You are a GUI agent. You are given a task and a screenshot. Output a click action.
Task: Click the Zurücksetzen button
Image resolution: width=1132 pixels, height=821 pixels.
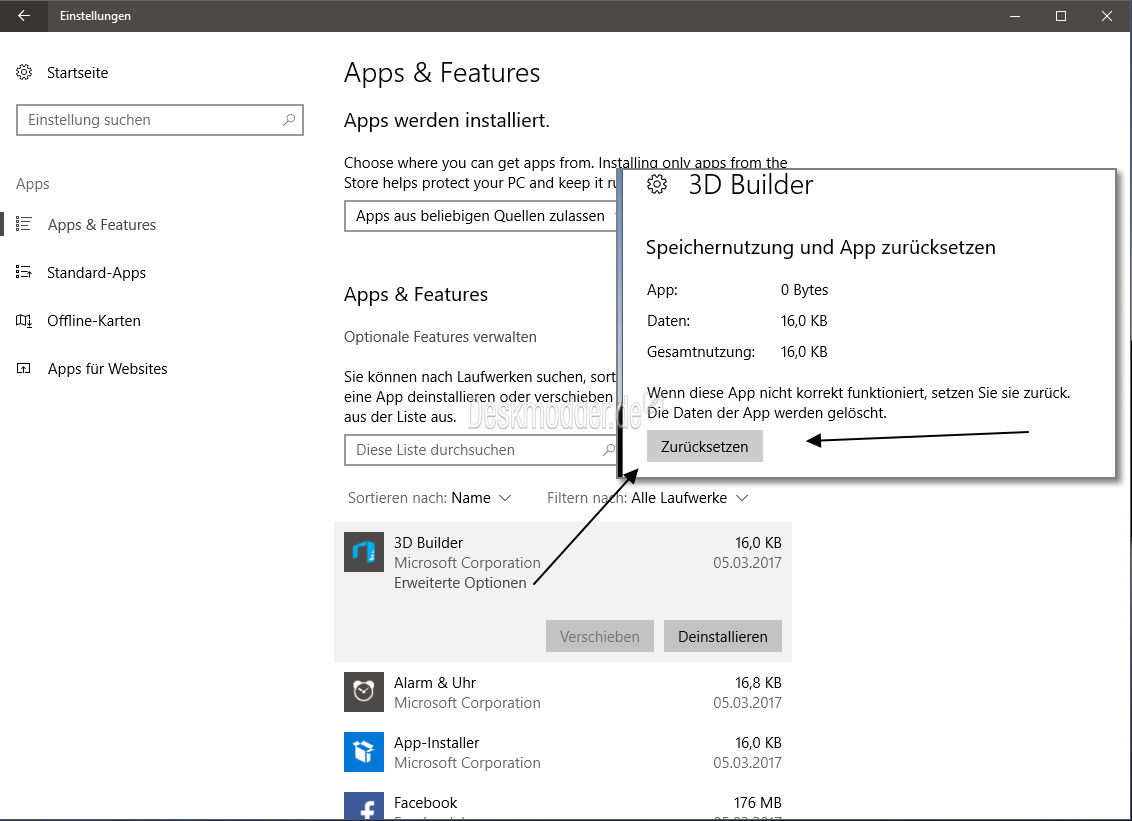click(x=705, y=446)
